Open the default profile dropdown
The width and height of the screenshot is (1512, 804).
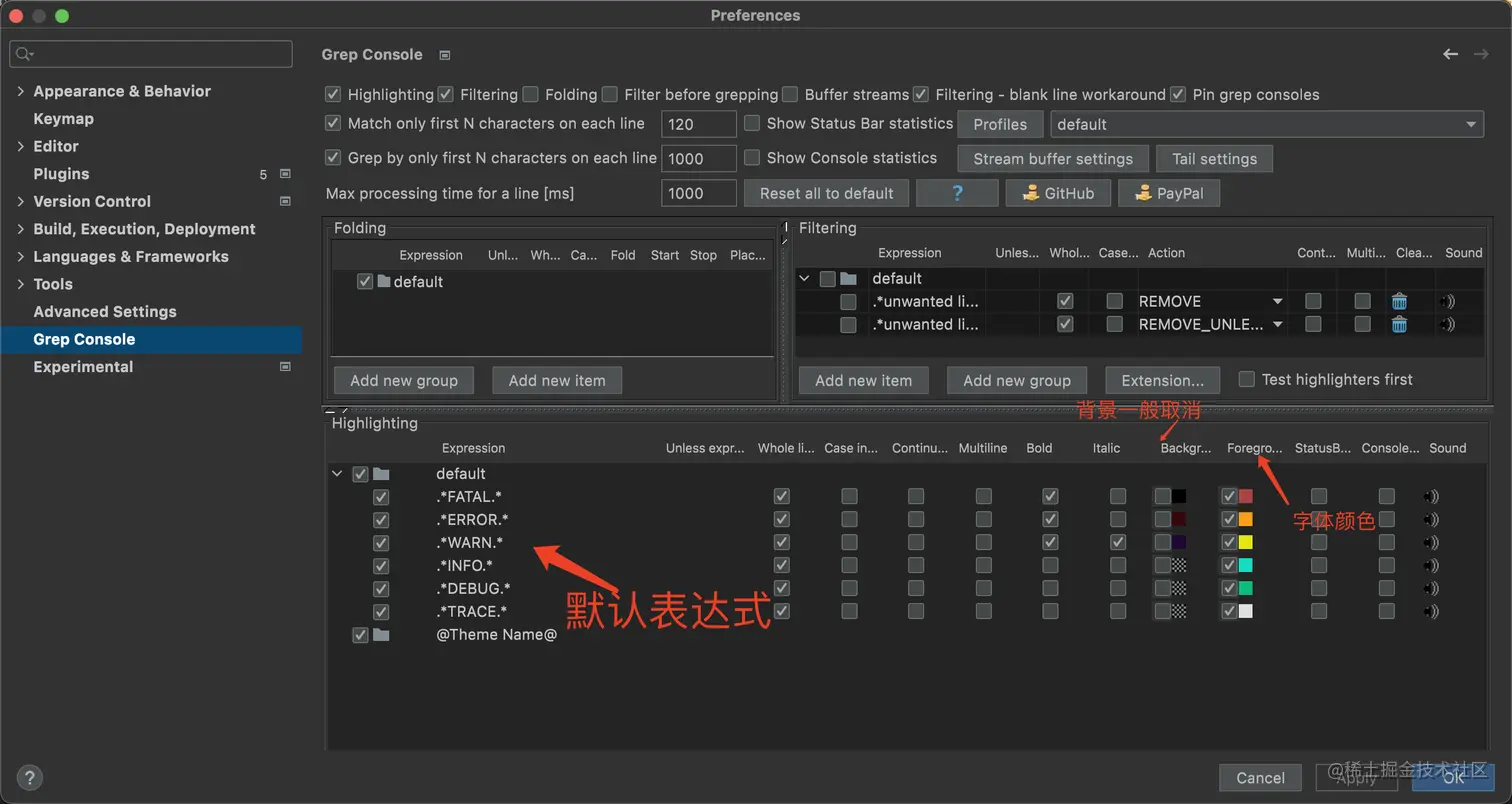tap(1267, 125)
